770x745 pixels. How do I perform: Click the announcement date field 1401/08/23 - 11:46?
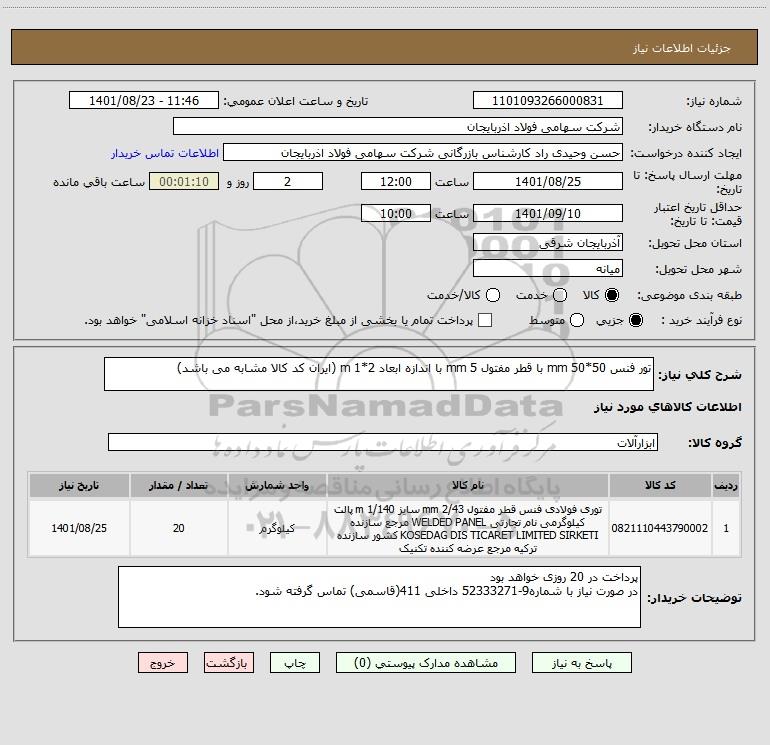[144, 101]
